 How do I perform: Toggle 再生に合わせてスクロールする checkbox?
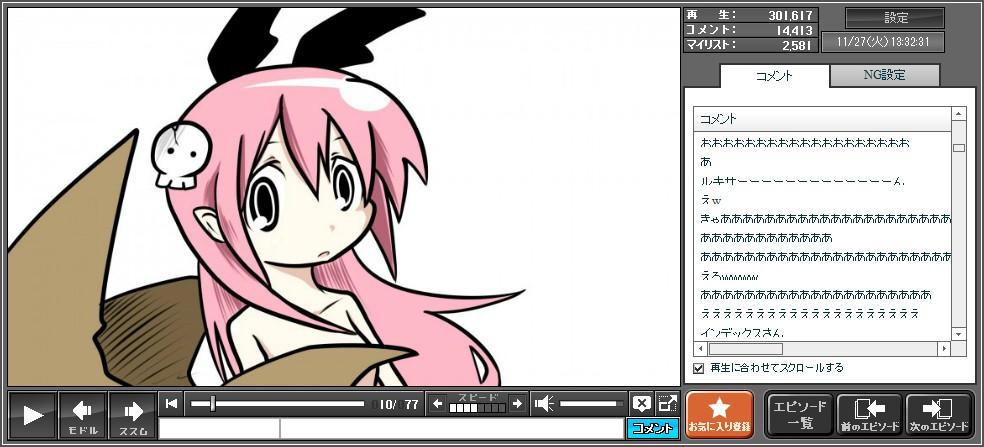pos(699,368)
